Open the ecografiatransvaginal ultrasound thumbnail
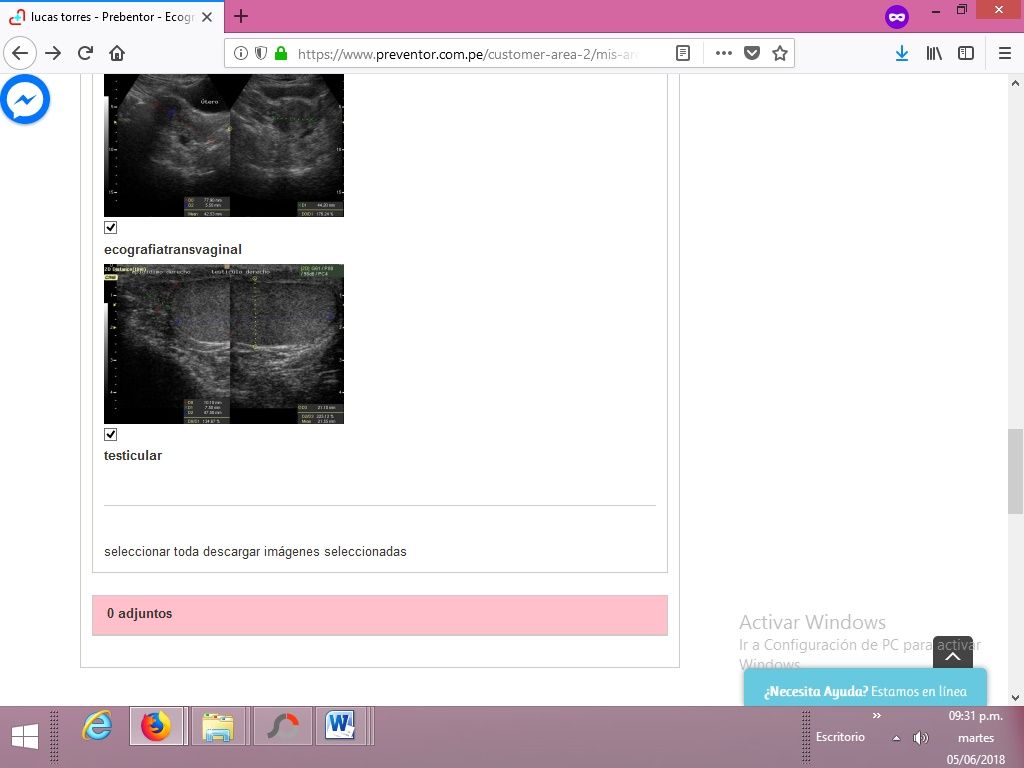The width and height of the screenshot is (1024, 768). 224,145
